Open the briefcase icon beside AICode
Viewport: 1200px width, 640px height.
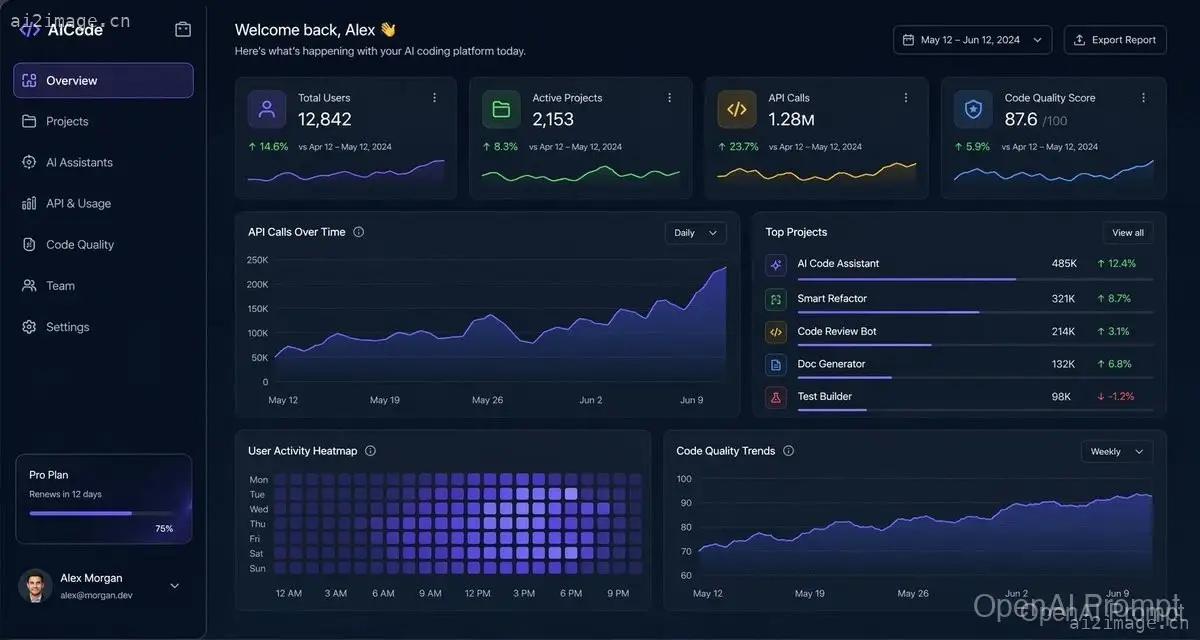183,30
